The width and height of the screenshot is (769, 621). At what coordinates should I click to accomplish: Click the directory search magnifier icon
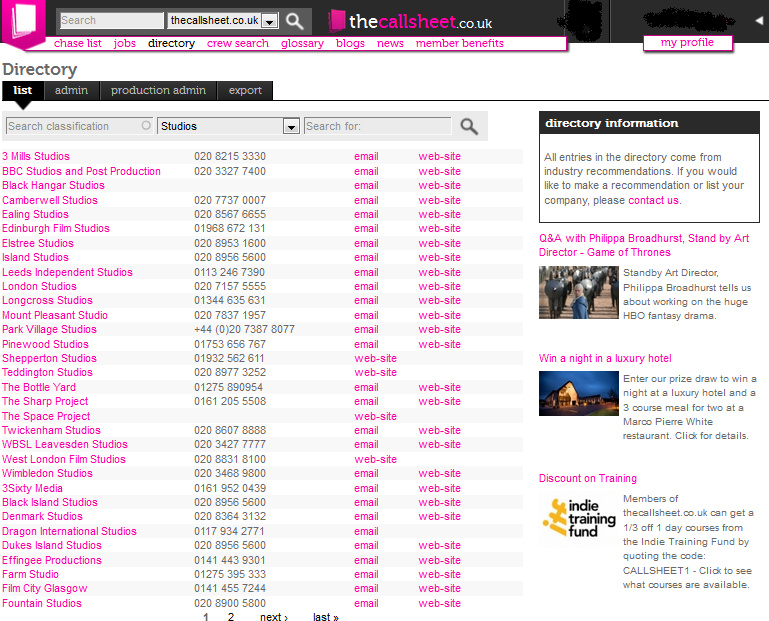pyautogui.click(x=469, y=127)
